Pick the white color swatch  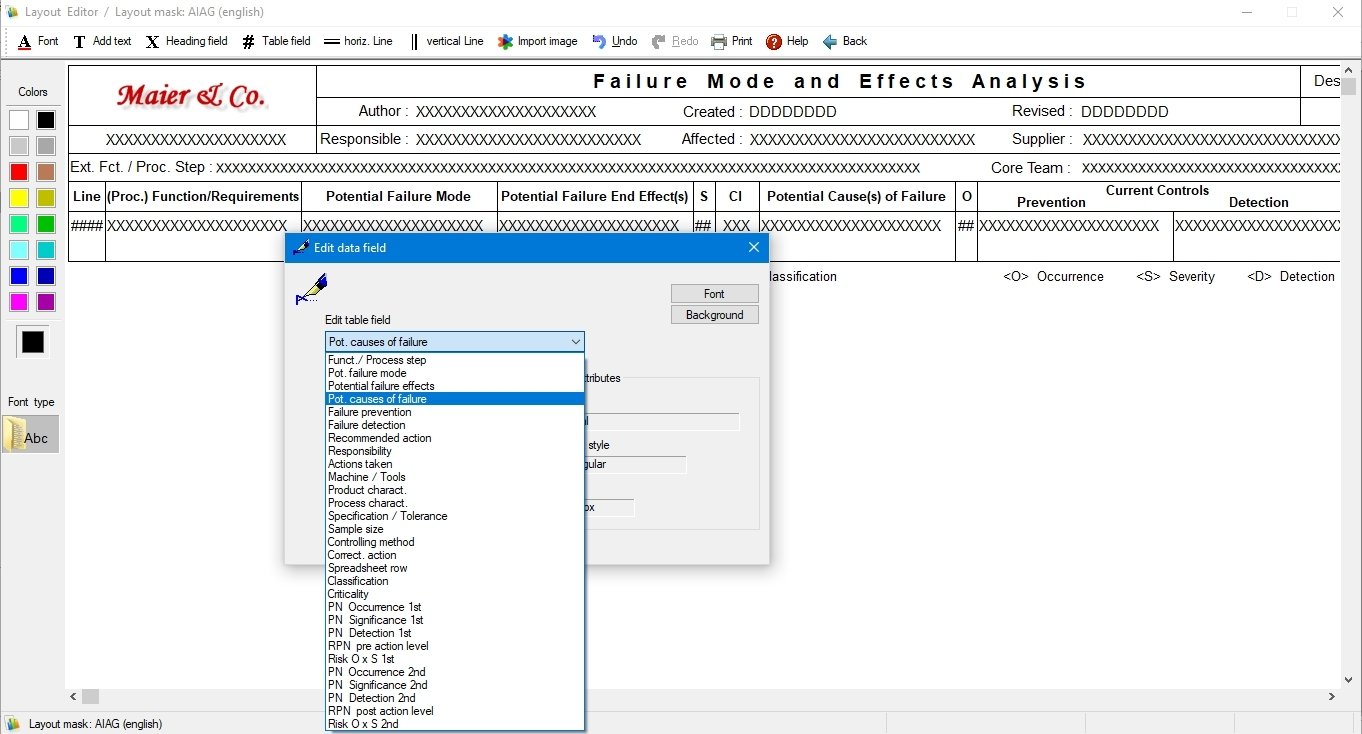pos(19,120)
